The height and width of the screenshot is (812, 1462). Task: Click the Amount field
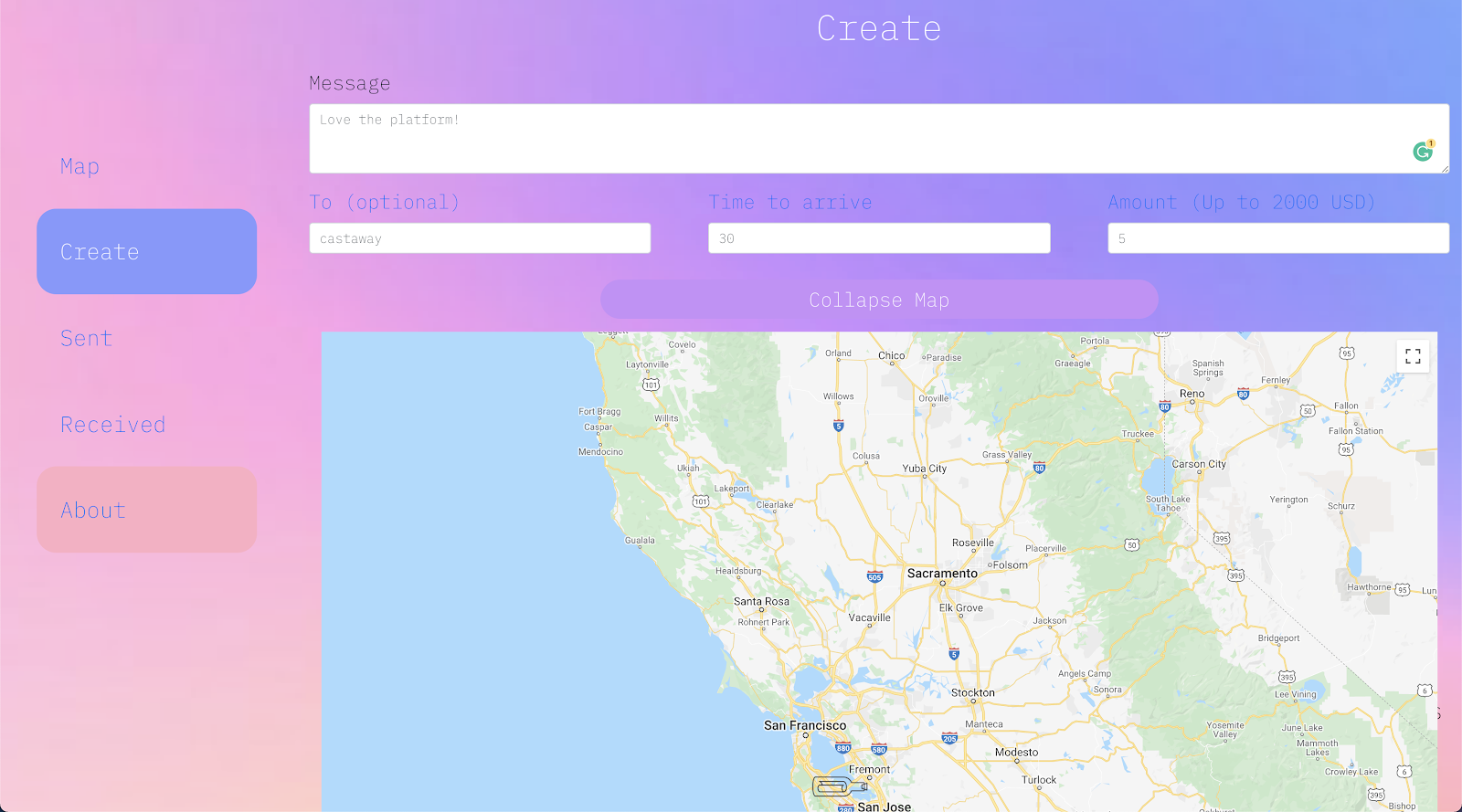(1278, 238)
